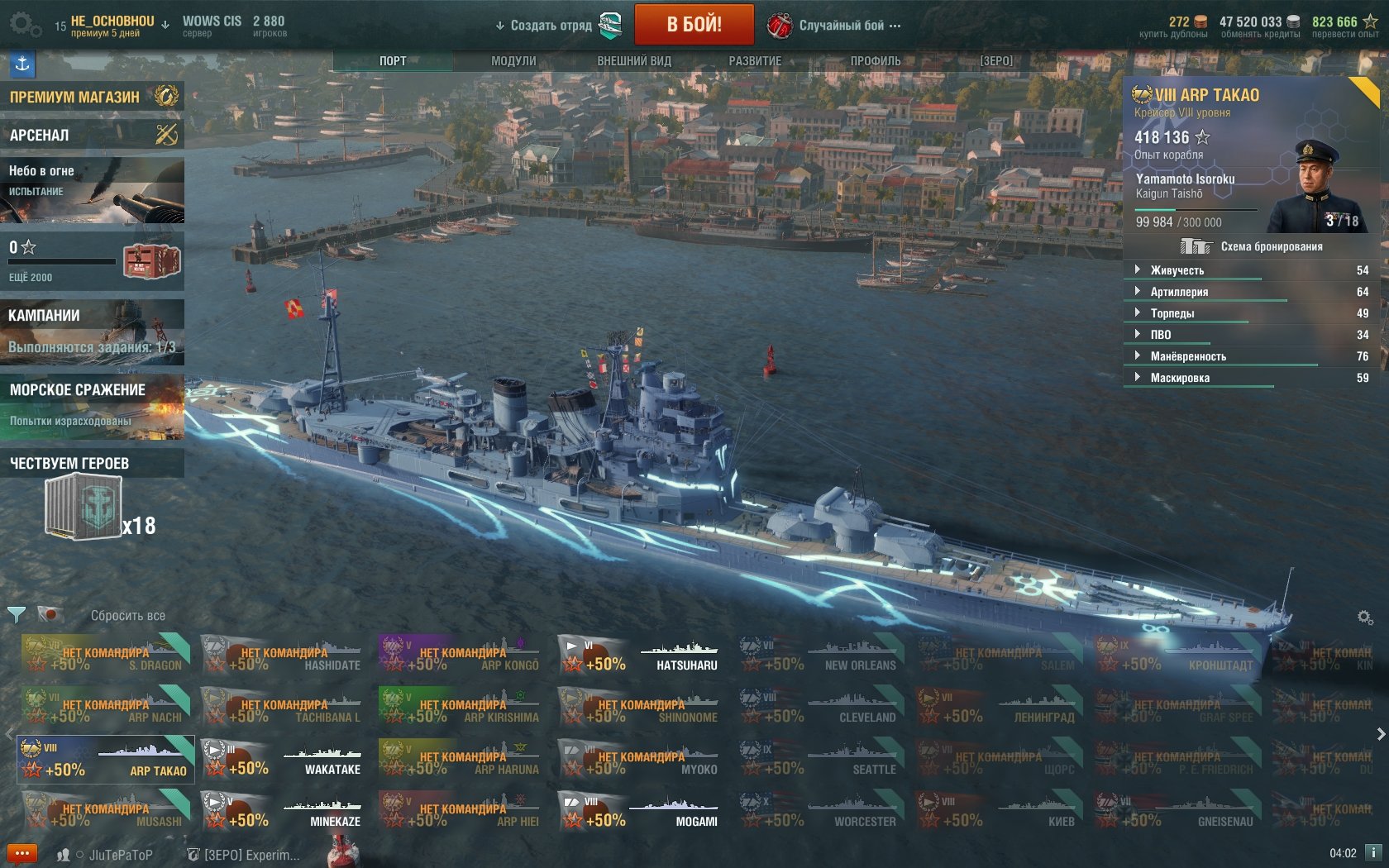Open the carousel settings gear icon
This screenshot has width=1389, height=868.
[x=1364, y=617]
